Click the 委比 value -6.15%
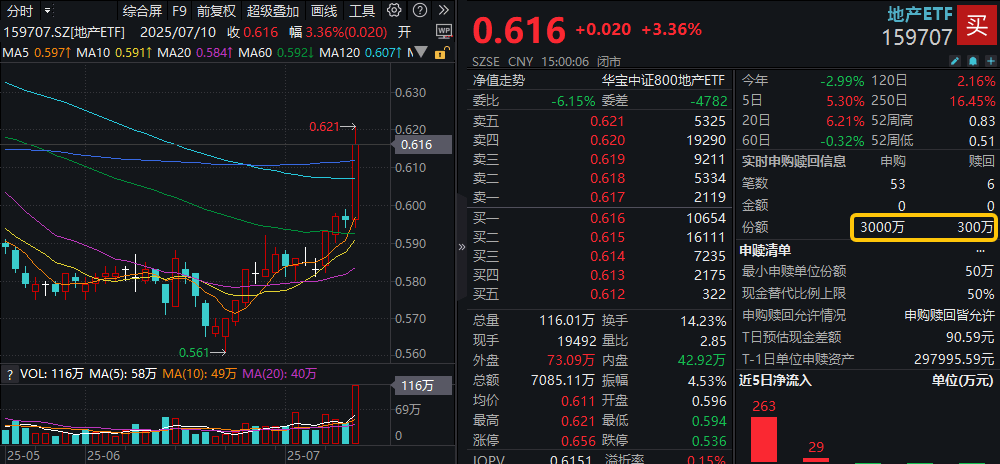 (x=573, y=101)
